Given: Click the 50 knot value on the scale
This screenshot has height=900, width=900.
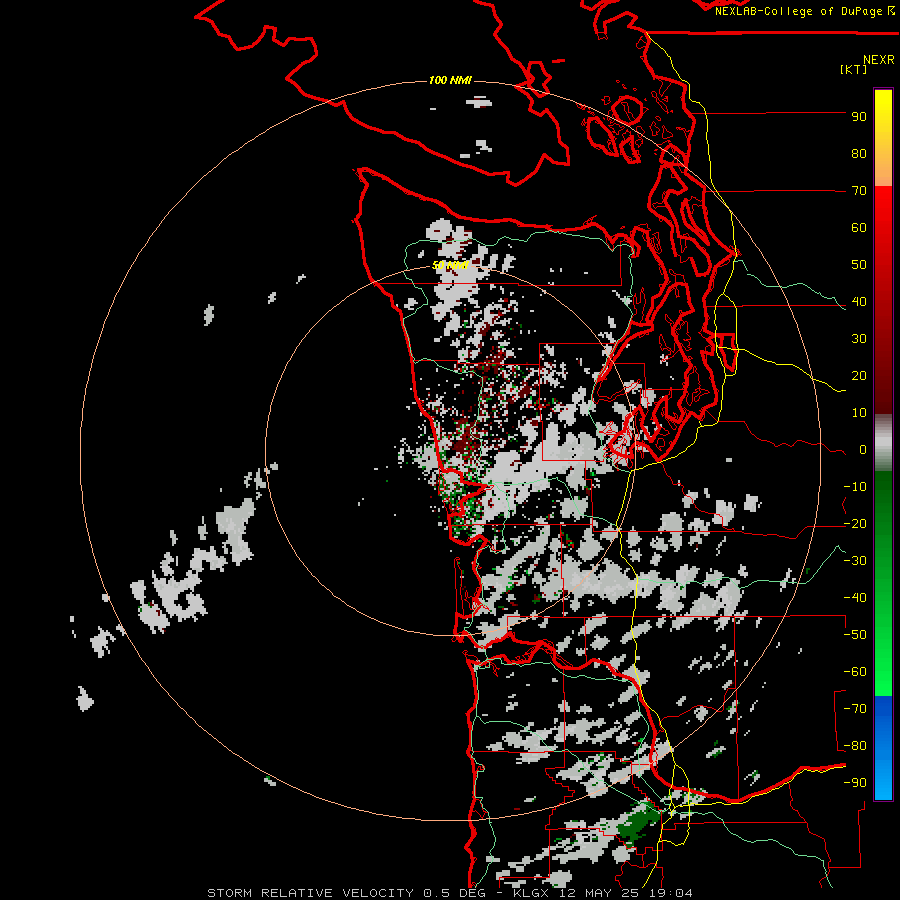Looking at the screenshot, I should coord(859,265).
